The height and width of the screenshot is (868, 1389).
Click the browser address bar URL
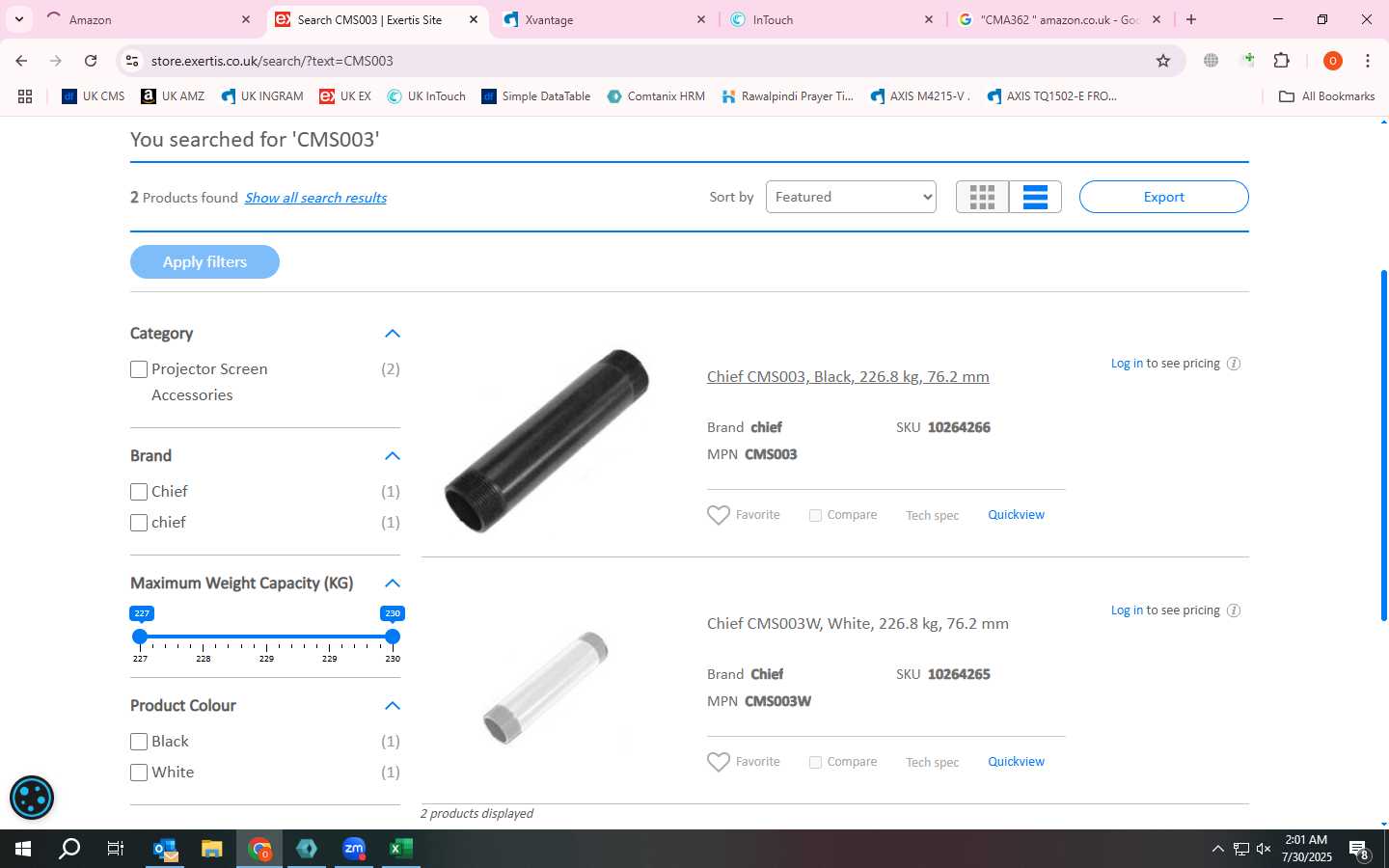tap(272, 61)
